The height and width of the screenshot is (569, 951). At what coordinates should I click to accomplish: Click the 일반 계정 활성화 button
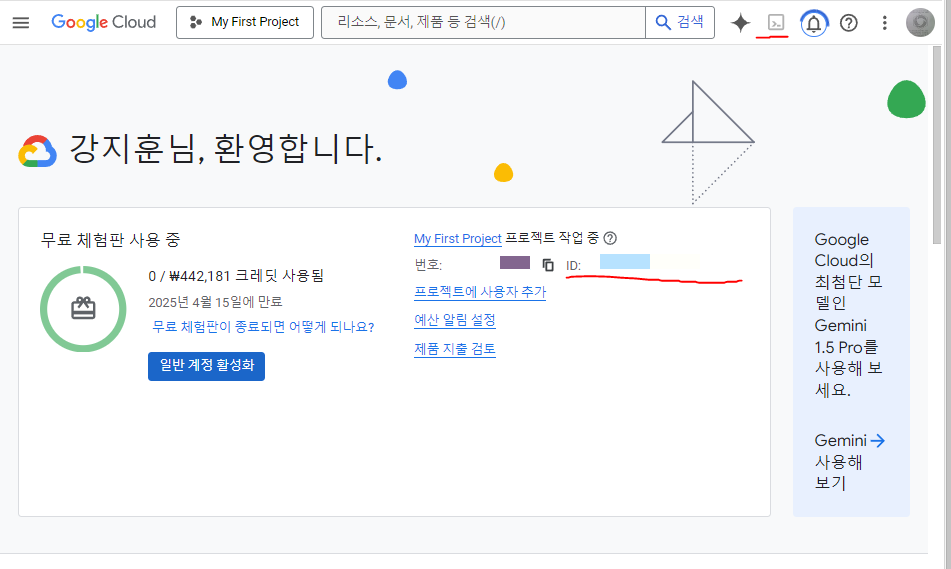click(x=206, y=366)
